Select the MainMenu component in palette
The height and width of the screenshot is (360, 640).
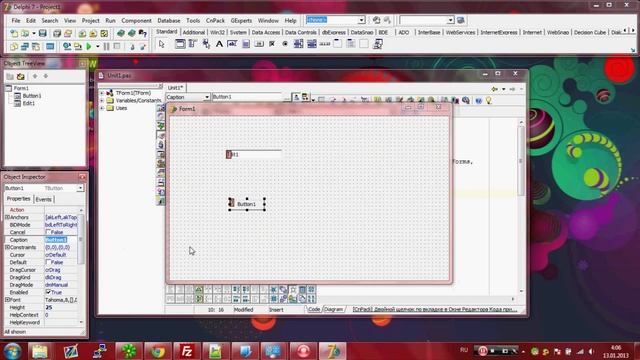click(193, 44)
